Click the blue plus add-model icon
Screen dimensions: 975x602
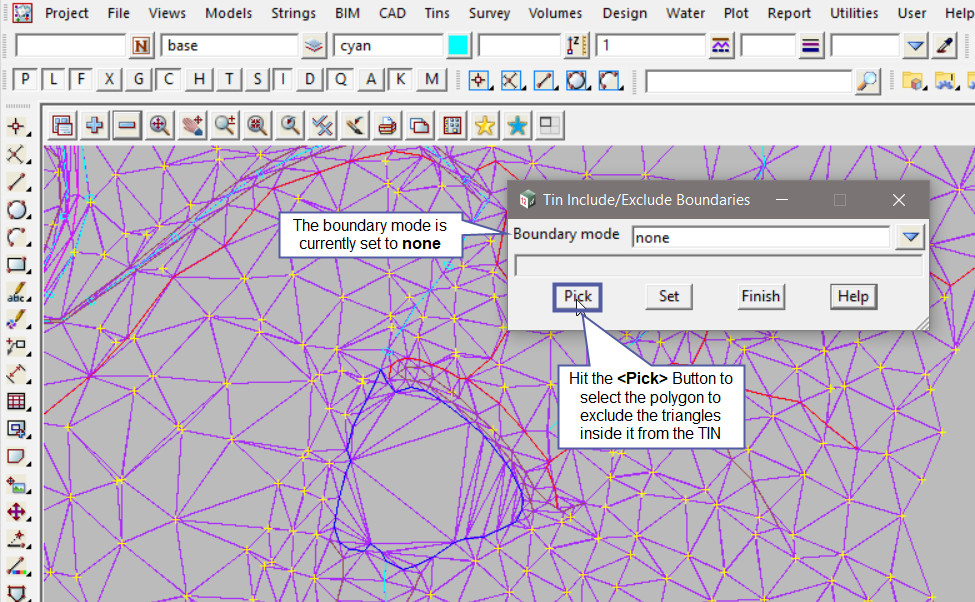95,126
